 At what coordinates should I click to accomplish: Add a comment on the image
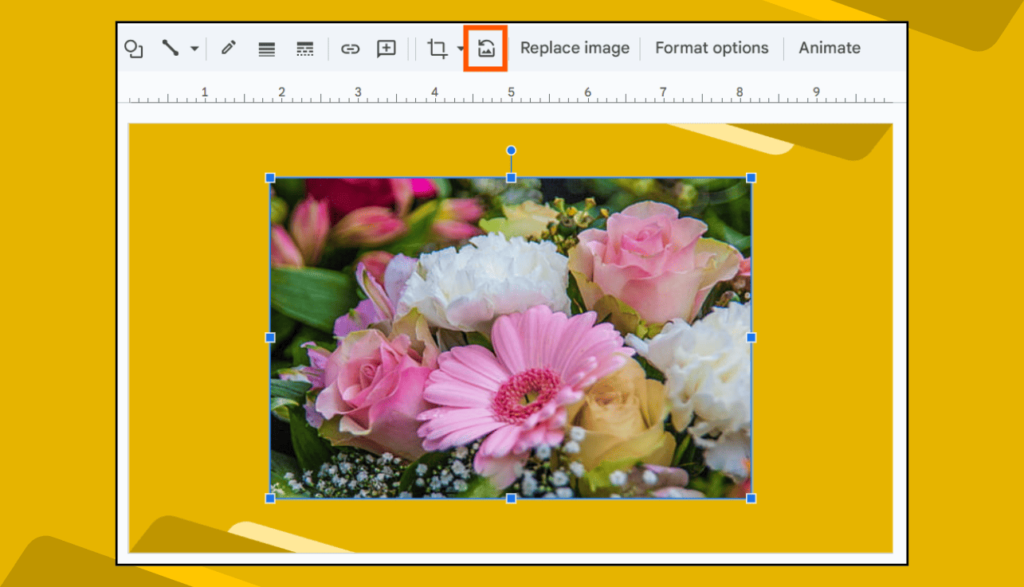point(387,48)
